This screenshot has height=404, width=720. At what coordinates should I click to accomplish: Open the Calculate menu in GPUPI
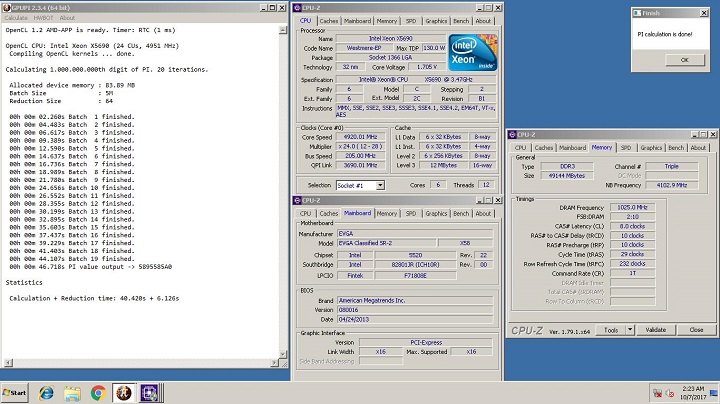16,18
